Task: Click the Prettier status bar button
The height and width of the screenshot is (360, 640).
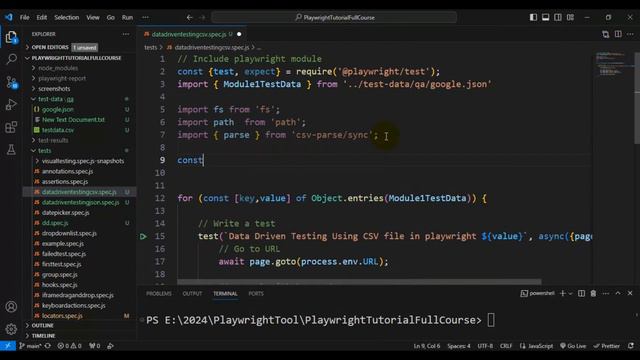Action: [607, 346]
